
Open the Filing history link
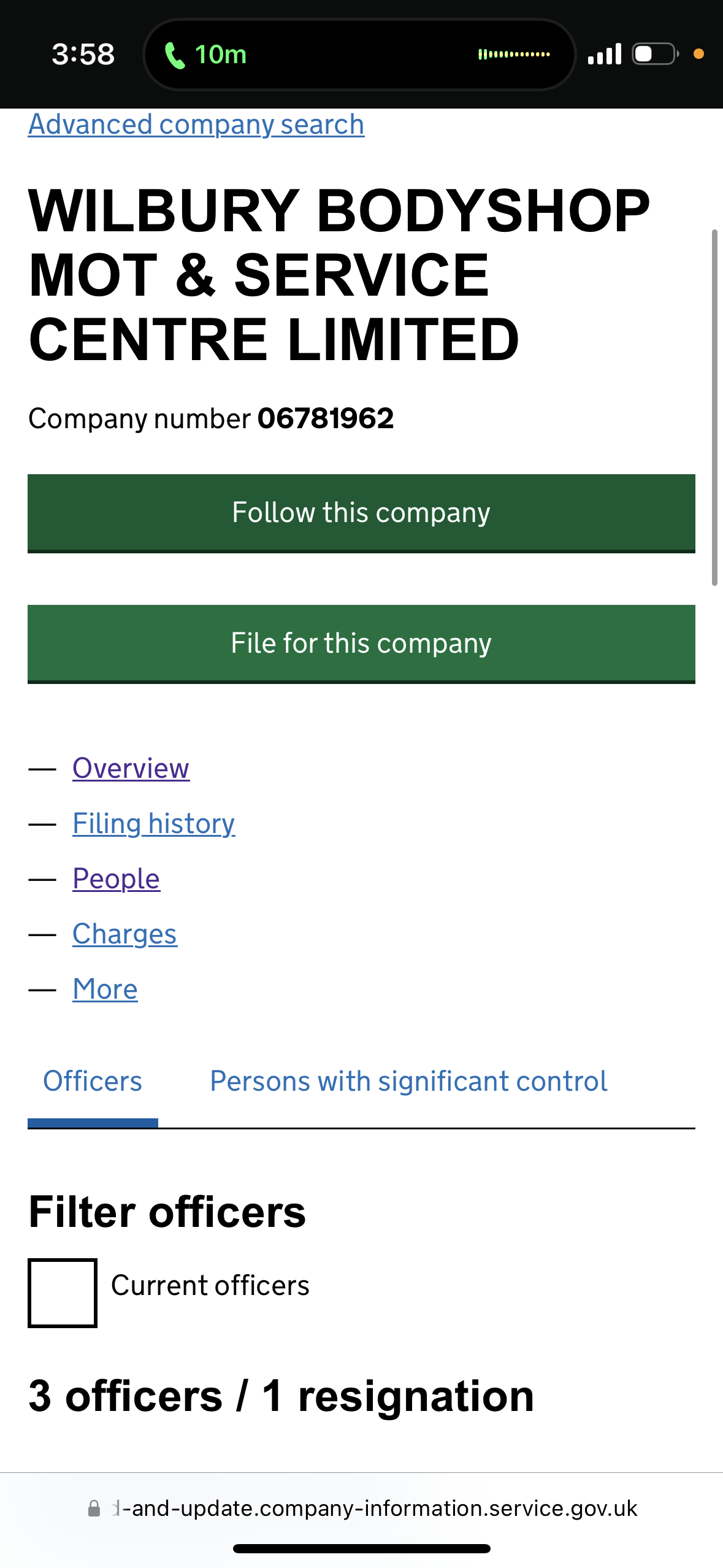tap(153, 823)
